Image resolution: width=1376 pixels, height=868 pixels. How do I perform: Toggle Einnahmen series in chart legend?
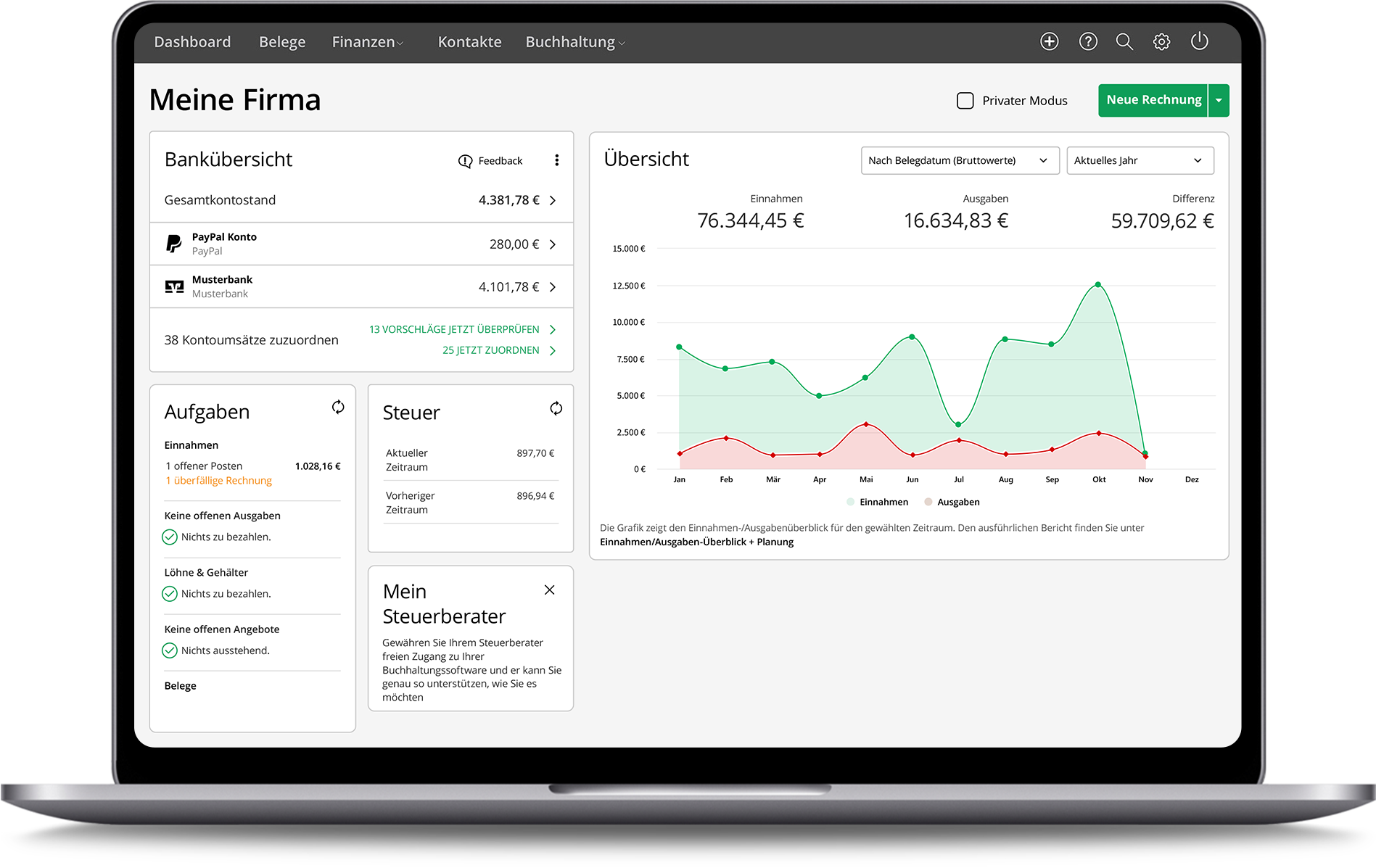(877, 502)
